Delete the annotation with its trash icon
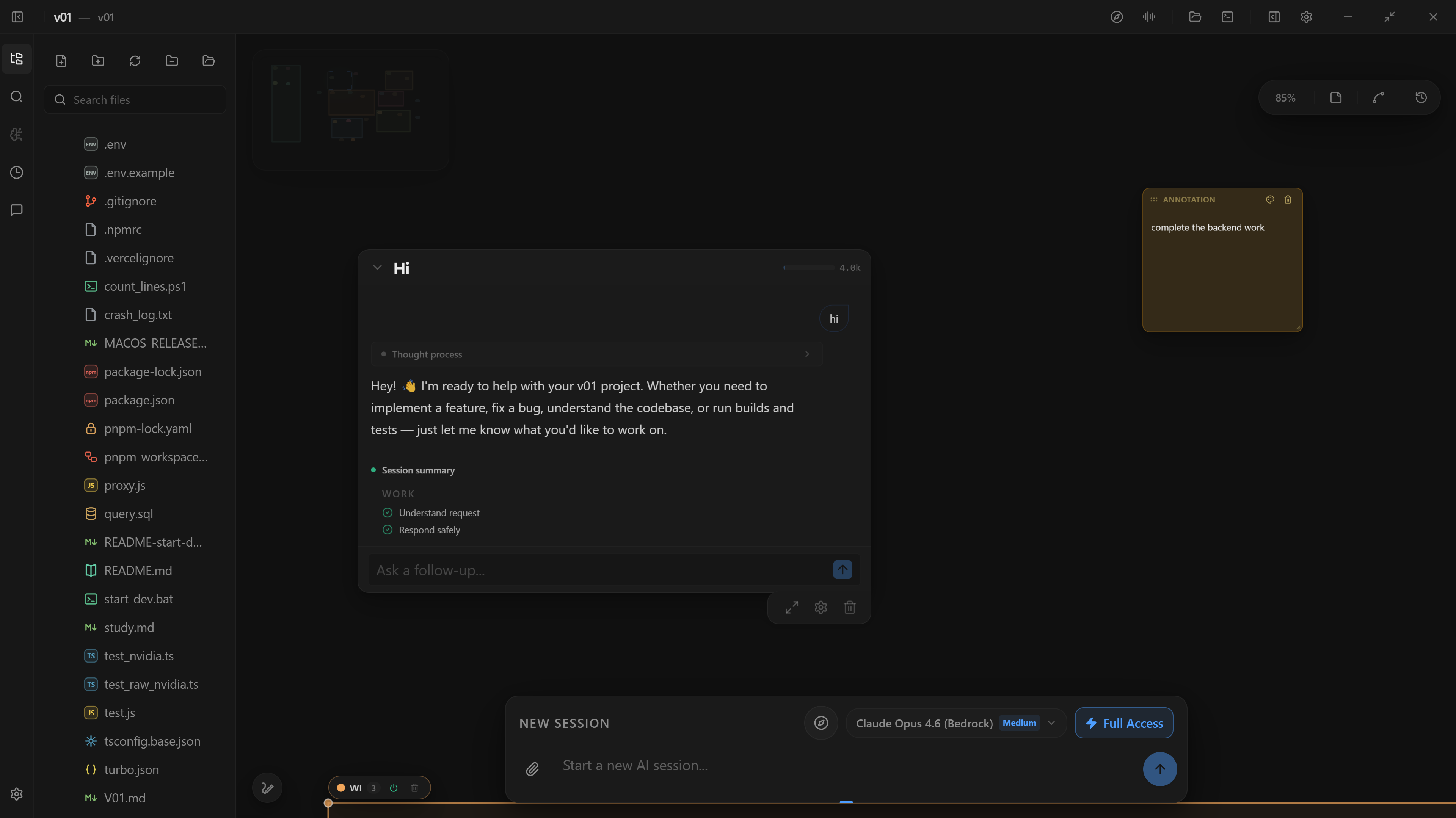This screenshot has height=818, width=1456. (1288, 199)
